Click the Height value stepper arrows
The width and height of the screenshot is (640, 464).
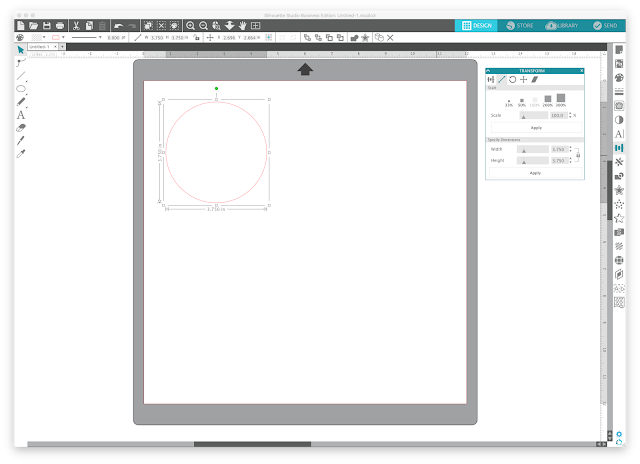(571, 161)
